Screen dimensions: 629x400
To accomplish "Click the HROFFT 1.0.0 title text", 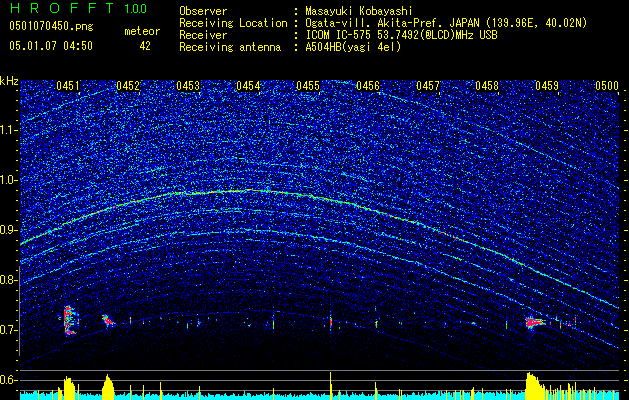I will (78, 8).
